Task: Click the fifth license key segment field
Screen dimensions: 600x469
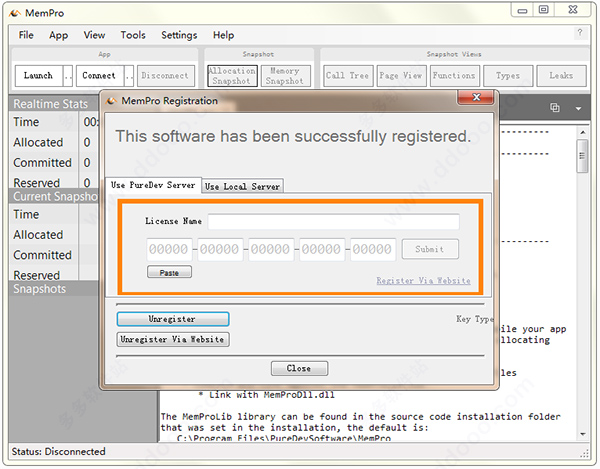Action: (x=373, y=249)
